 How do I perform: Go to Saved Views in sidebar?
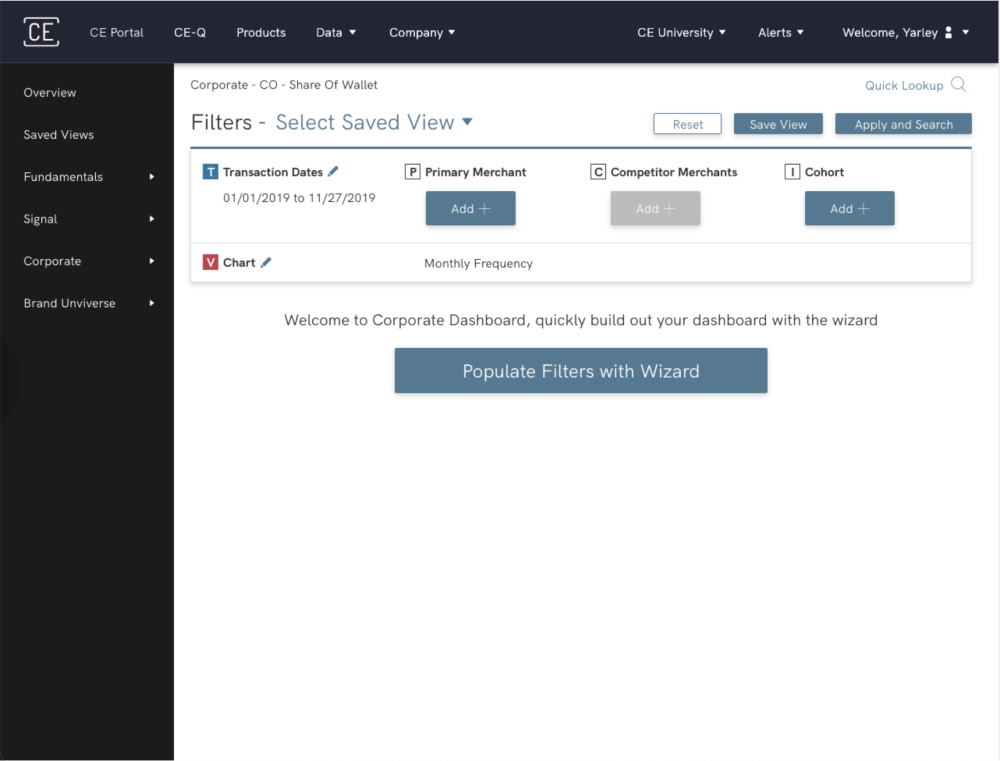[59, 135]
